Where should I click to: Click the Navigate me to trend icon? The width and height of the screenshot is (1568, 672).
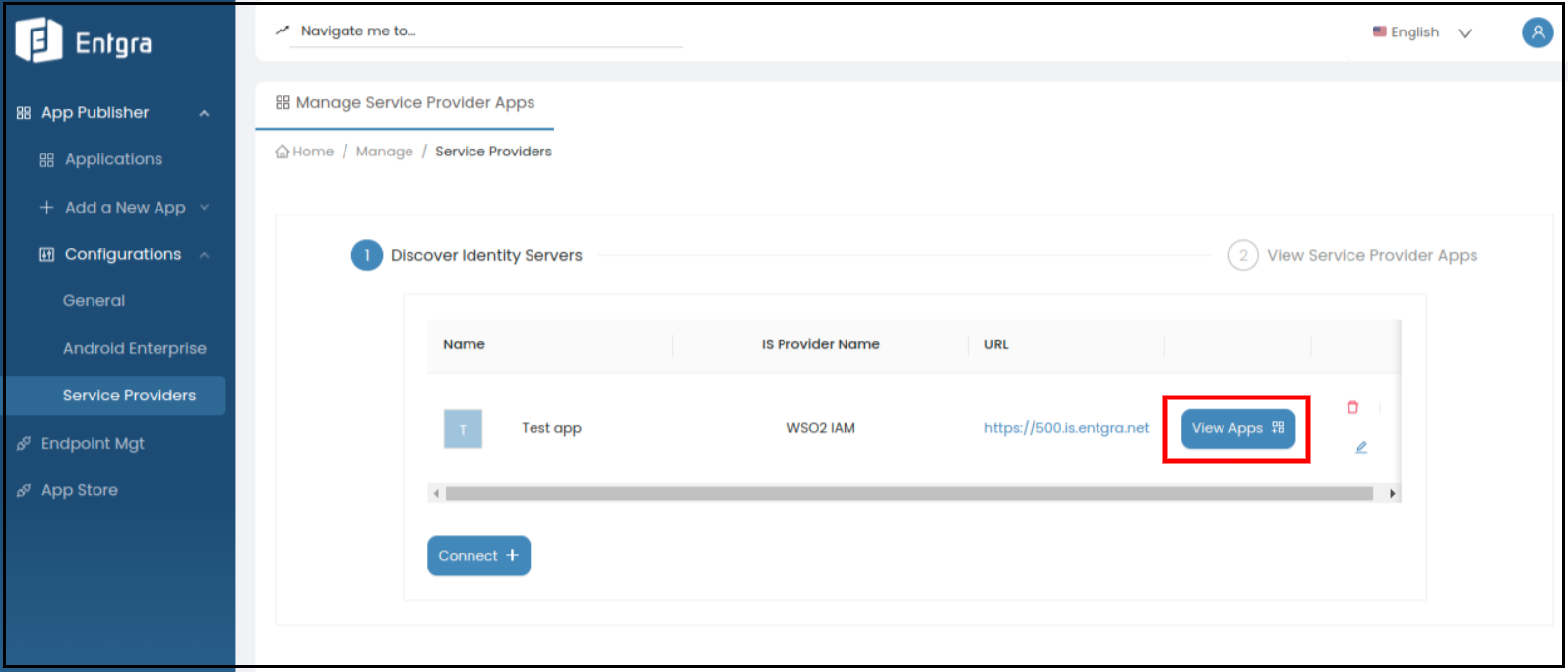pos(282,31)
